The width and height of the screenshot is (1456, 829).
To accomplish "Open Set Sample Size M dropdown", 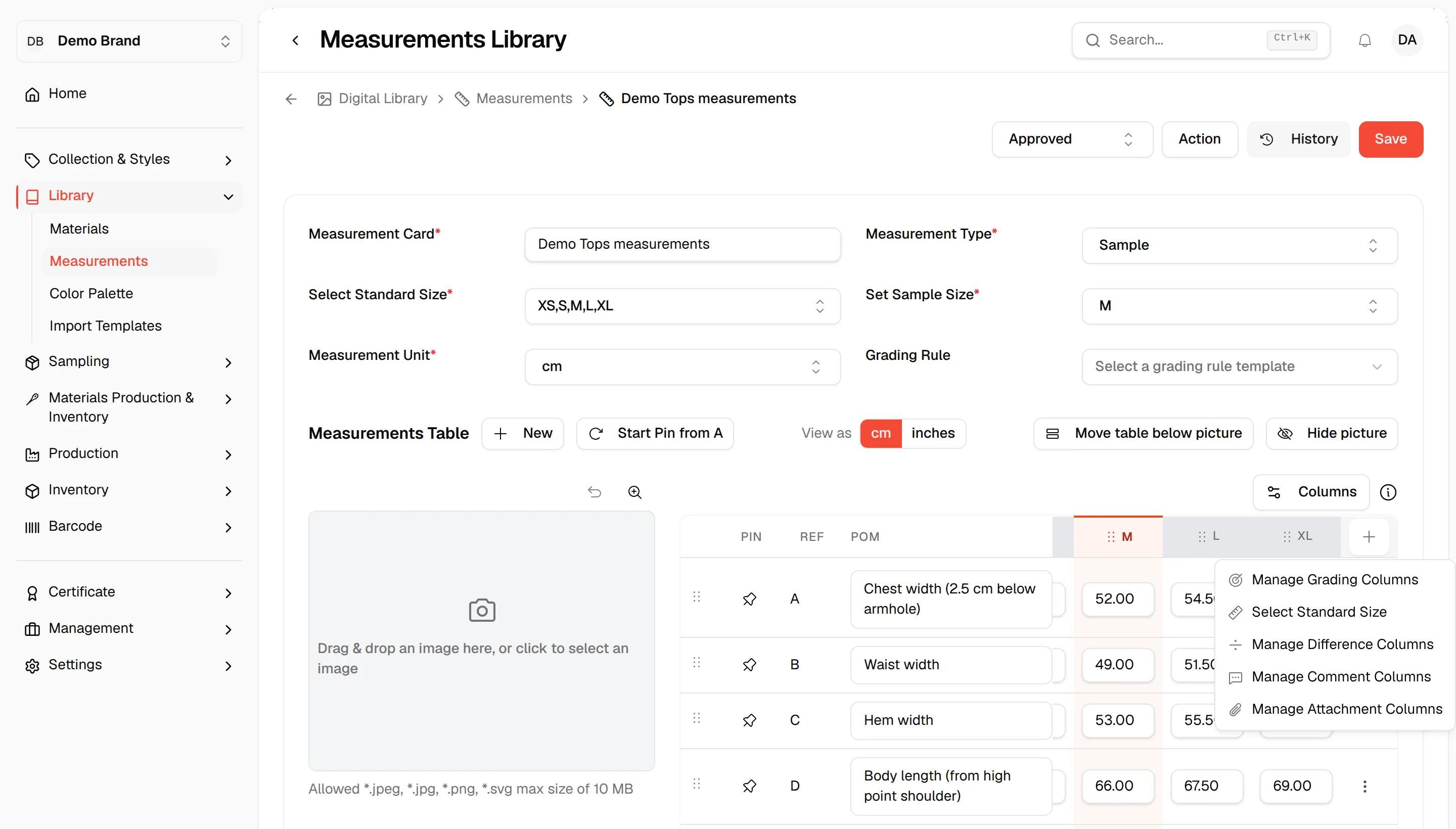I will tap(1239, 306).
